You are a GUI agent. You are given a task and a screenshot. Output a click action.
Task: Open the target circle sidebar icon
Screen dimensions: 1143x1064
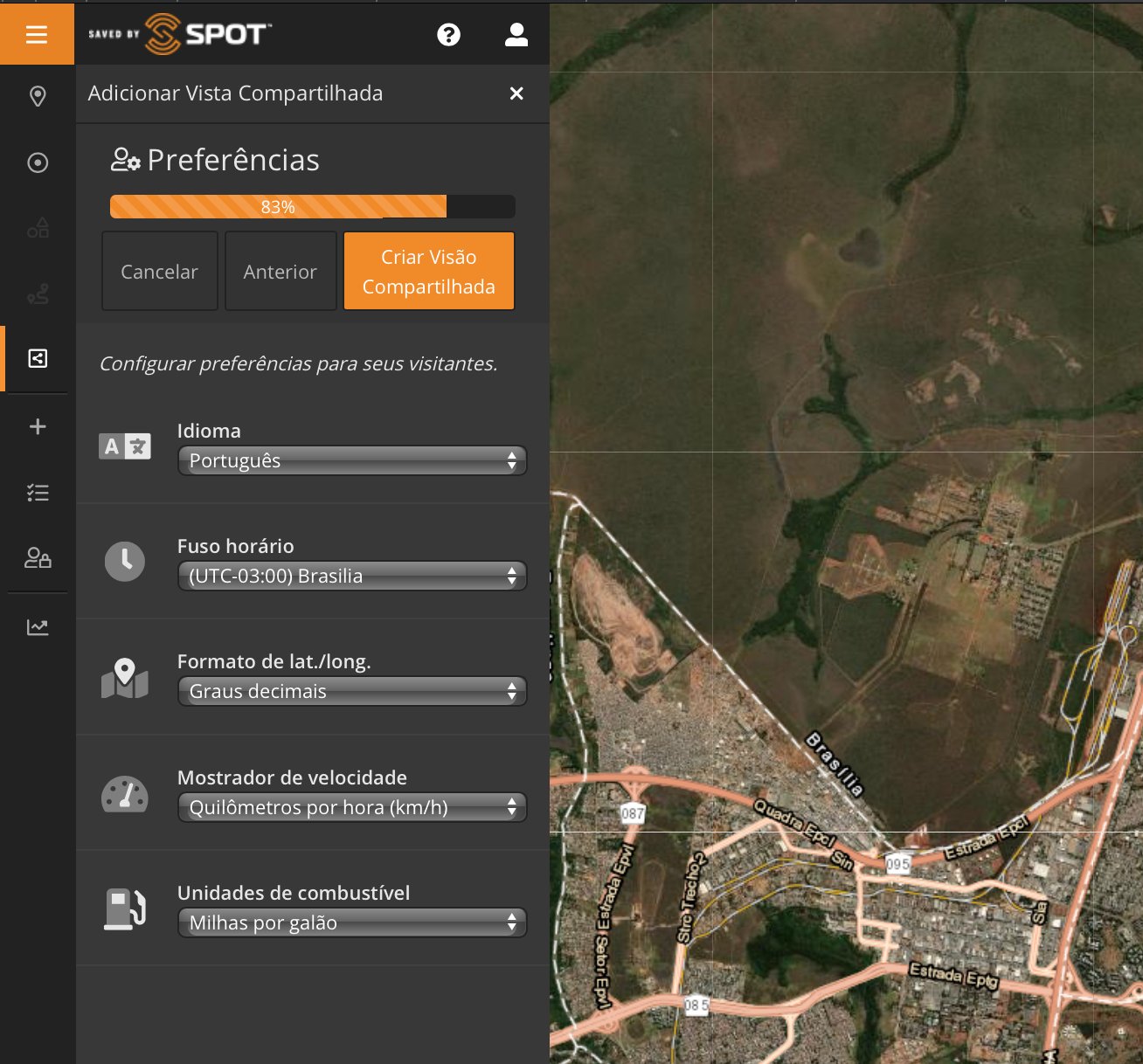(38, 162)
